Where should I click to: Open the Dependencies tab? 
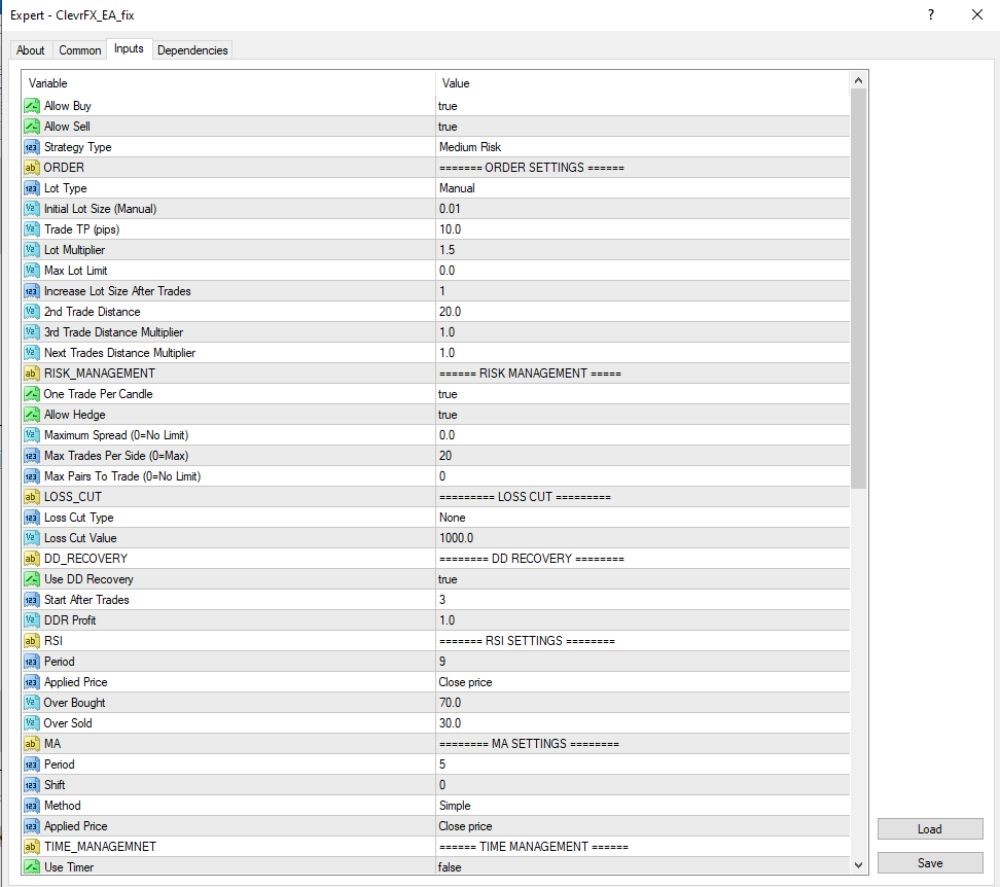(192, 50)
